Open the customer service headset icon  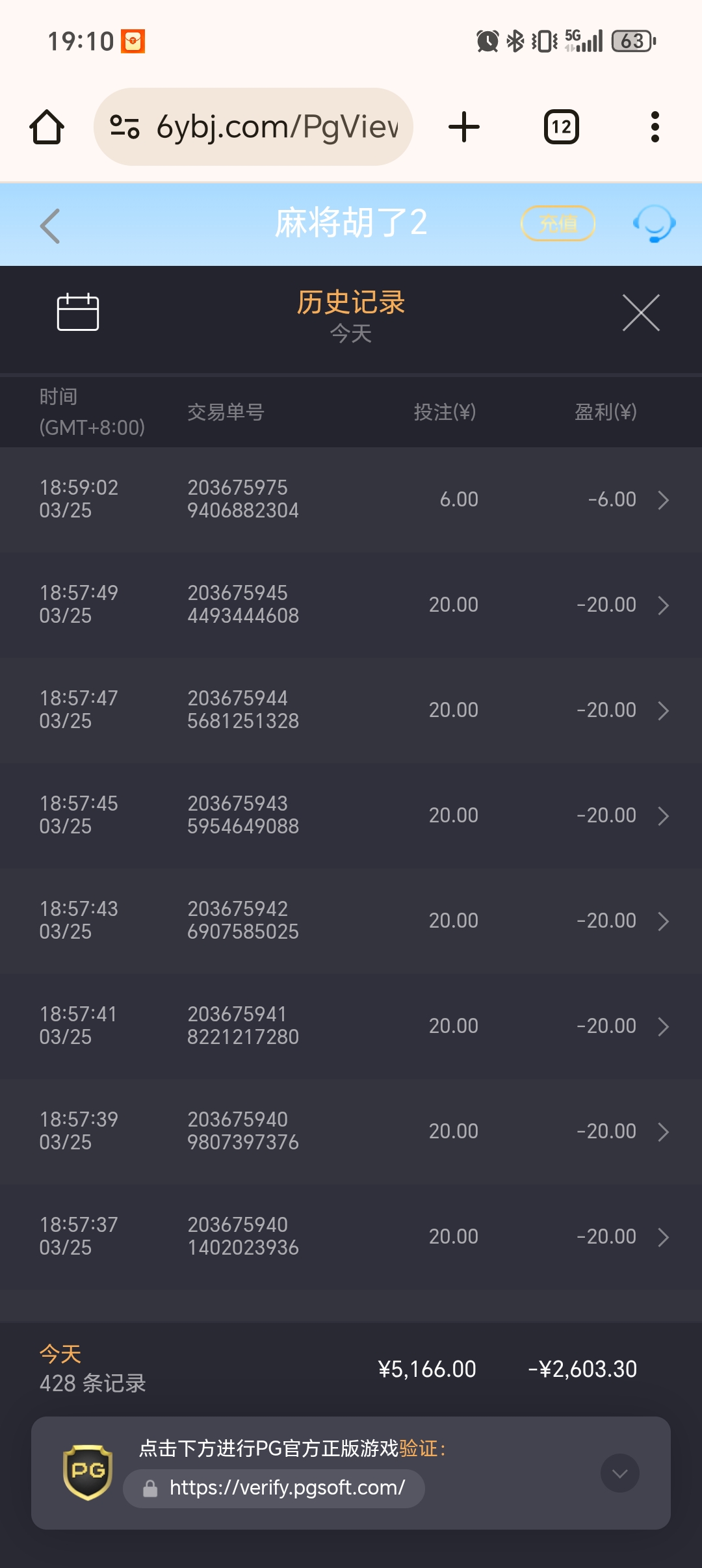654,224
